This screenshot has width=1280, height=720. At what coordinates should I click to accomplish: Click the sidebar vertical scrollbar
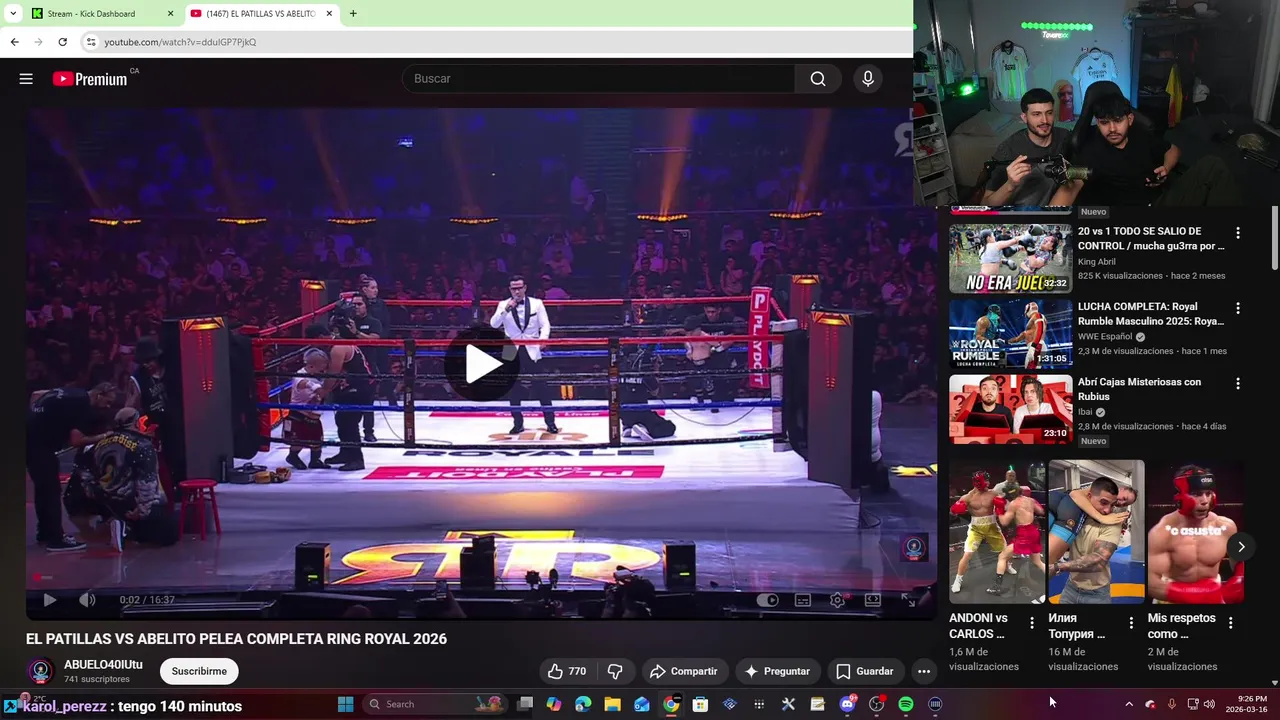point(1274,238)
